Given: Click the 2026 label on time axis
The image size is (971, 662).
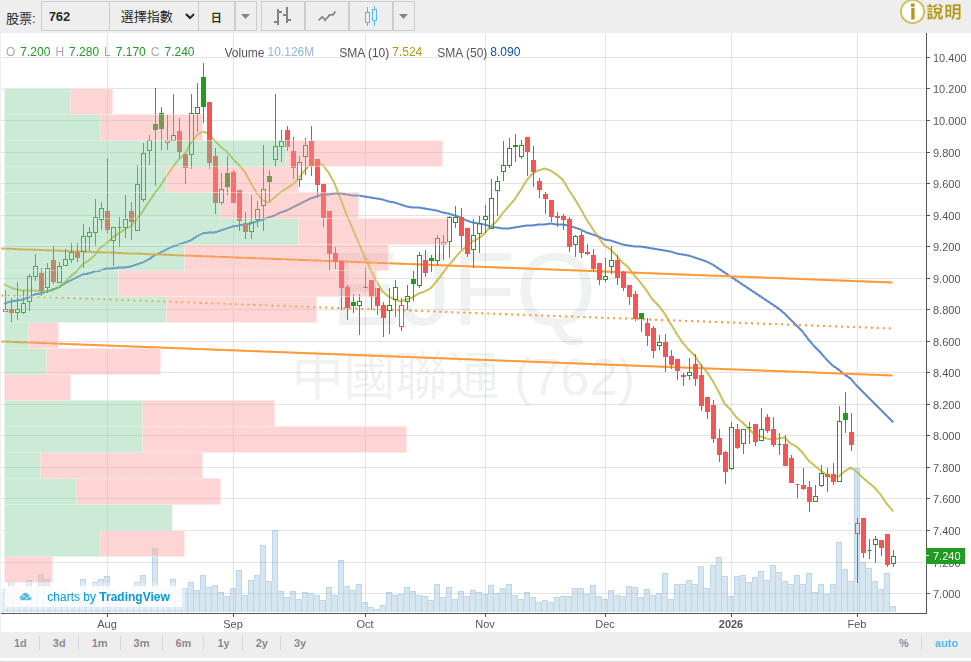Looking at the screenshot, I should pyautogui.click(x=731, y=624).
